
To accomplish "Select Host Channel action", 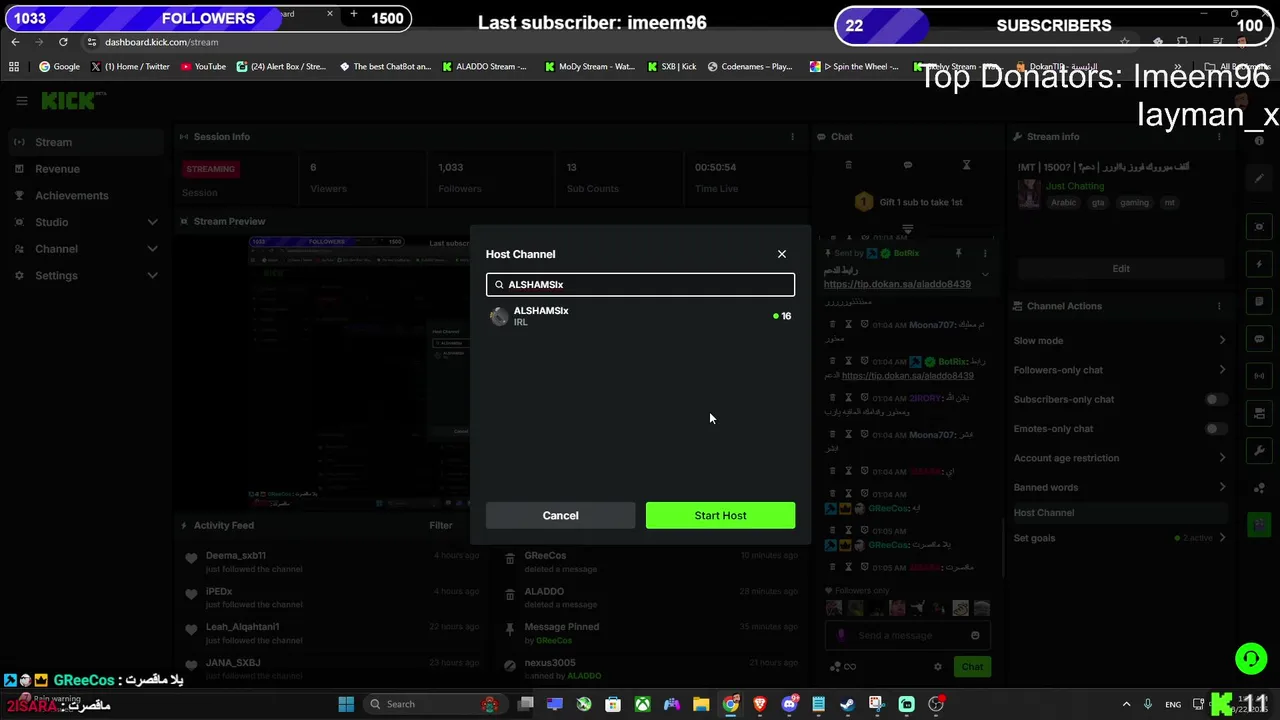I will [1119, 512].
